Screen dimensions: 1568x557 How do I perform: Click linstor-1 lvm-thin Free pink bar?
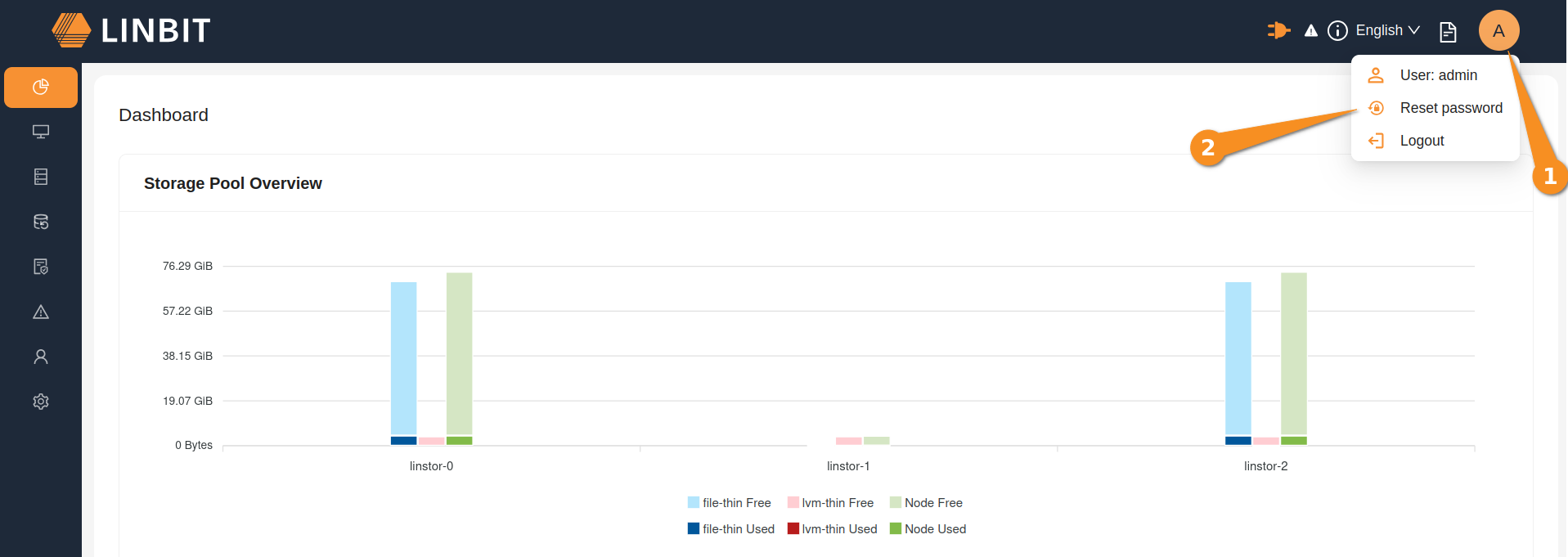(849, 441)
